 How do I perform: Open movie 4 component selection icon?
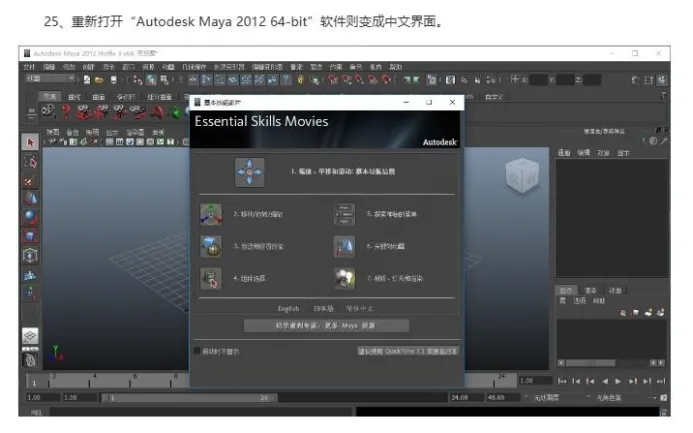coord(211,279)
